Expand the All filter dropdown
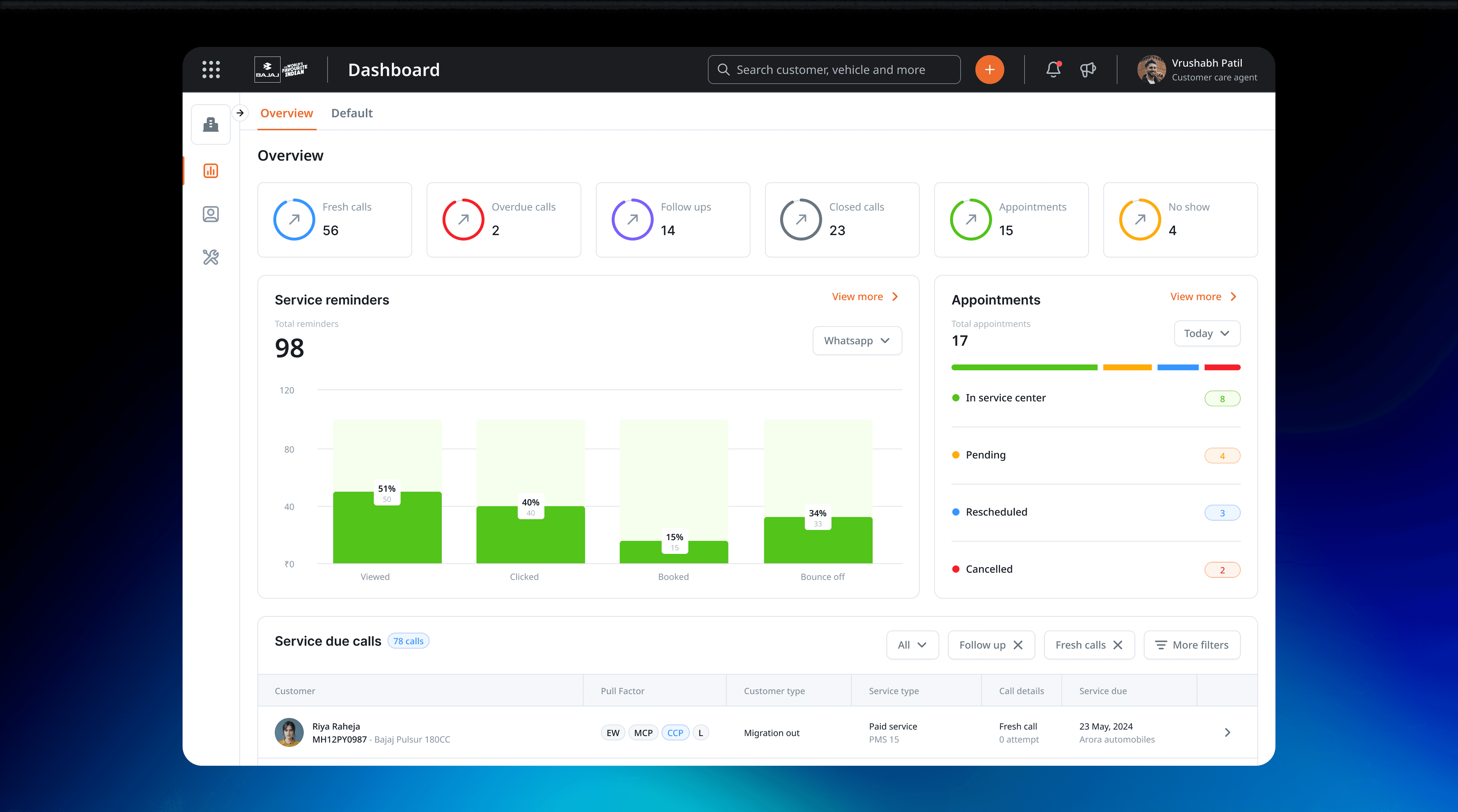Screen dimensions: 1458x812 [912, 645]
